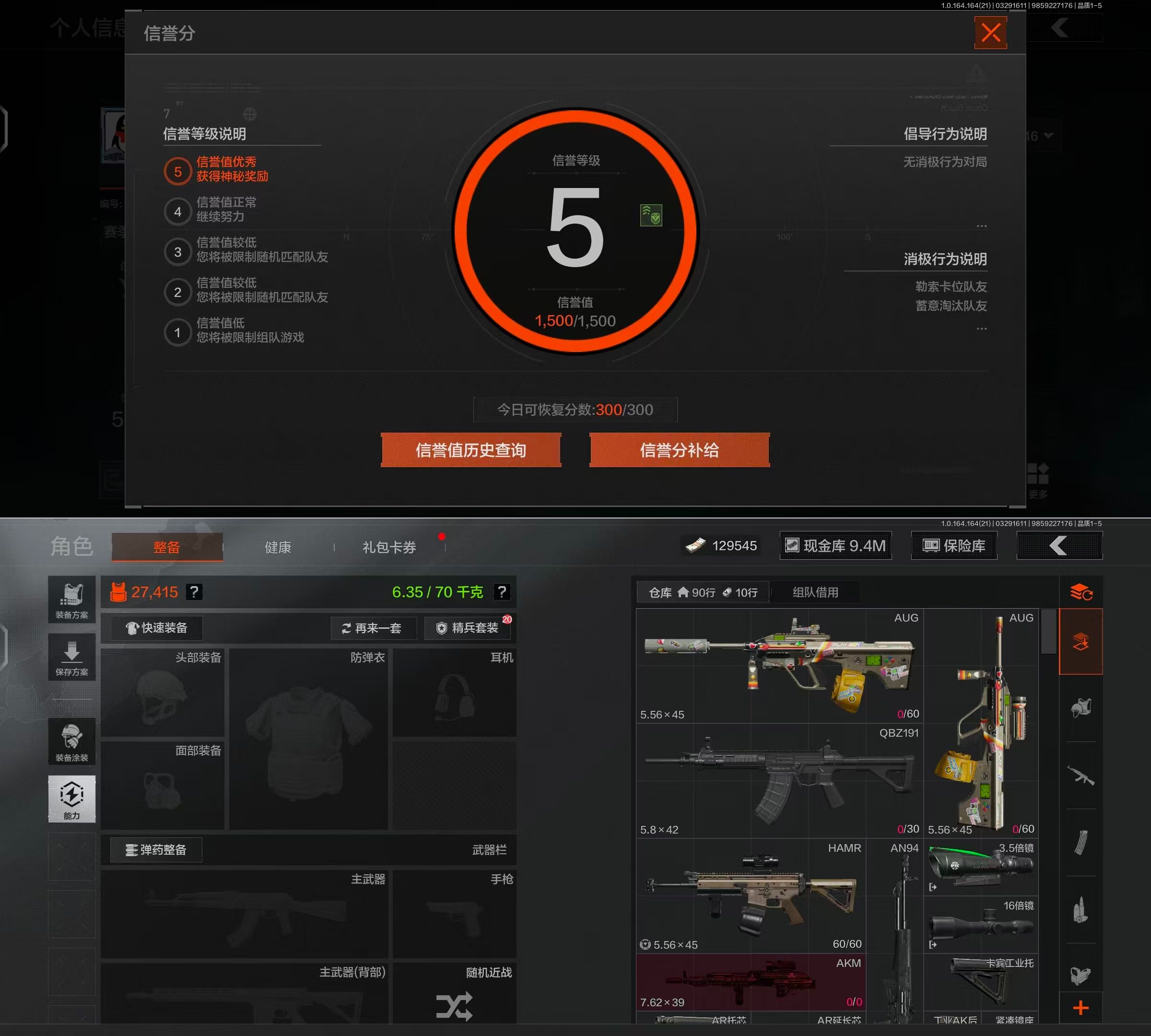Click the 信誉分补给 button
This screenshot has height=1036, width=1151.
point(679,450)
